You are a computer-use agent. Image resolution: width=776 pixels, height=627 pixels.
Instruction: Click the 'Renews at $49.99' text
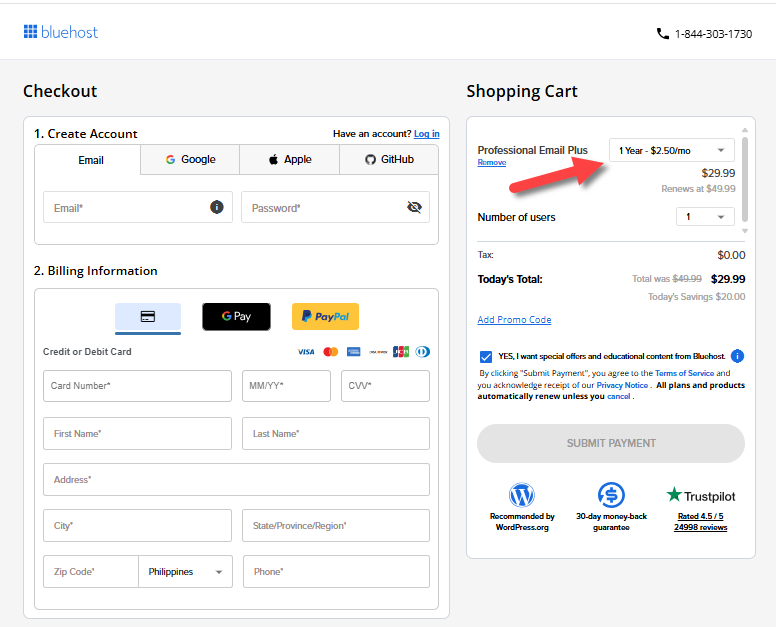click(x=698, y=189)
